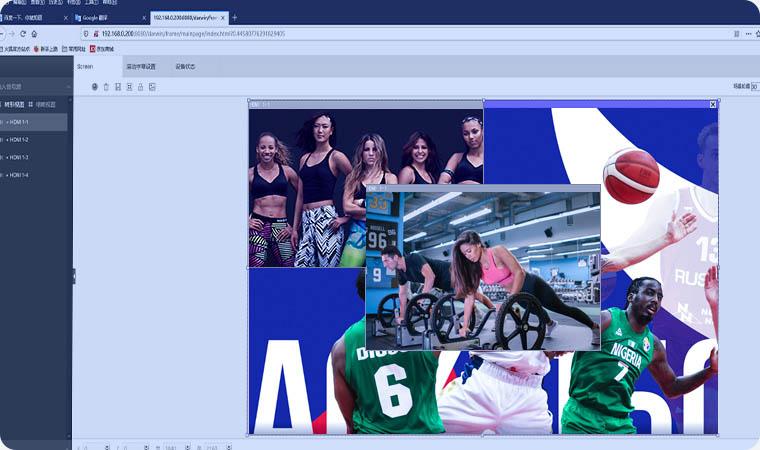Click the browser home button
This screenshot has width=760, height=450.
(34, 34)
